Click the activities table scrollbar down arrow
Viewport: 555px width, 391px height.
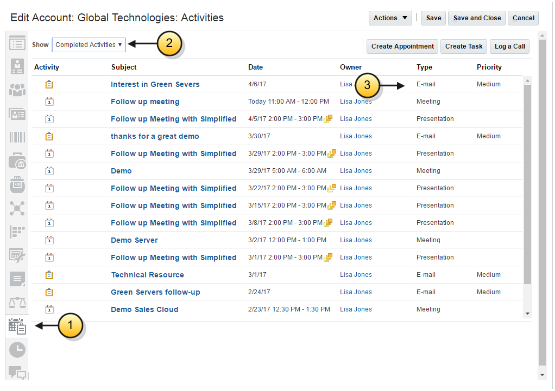point(527,314)
